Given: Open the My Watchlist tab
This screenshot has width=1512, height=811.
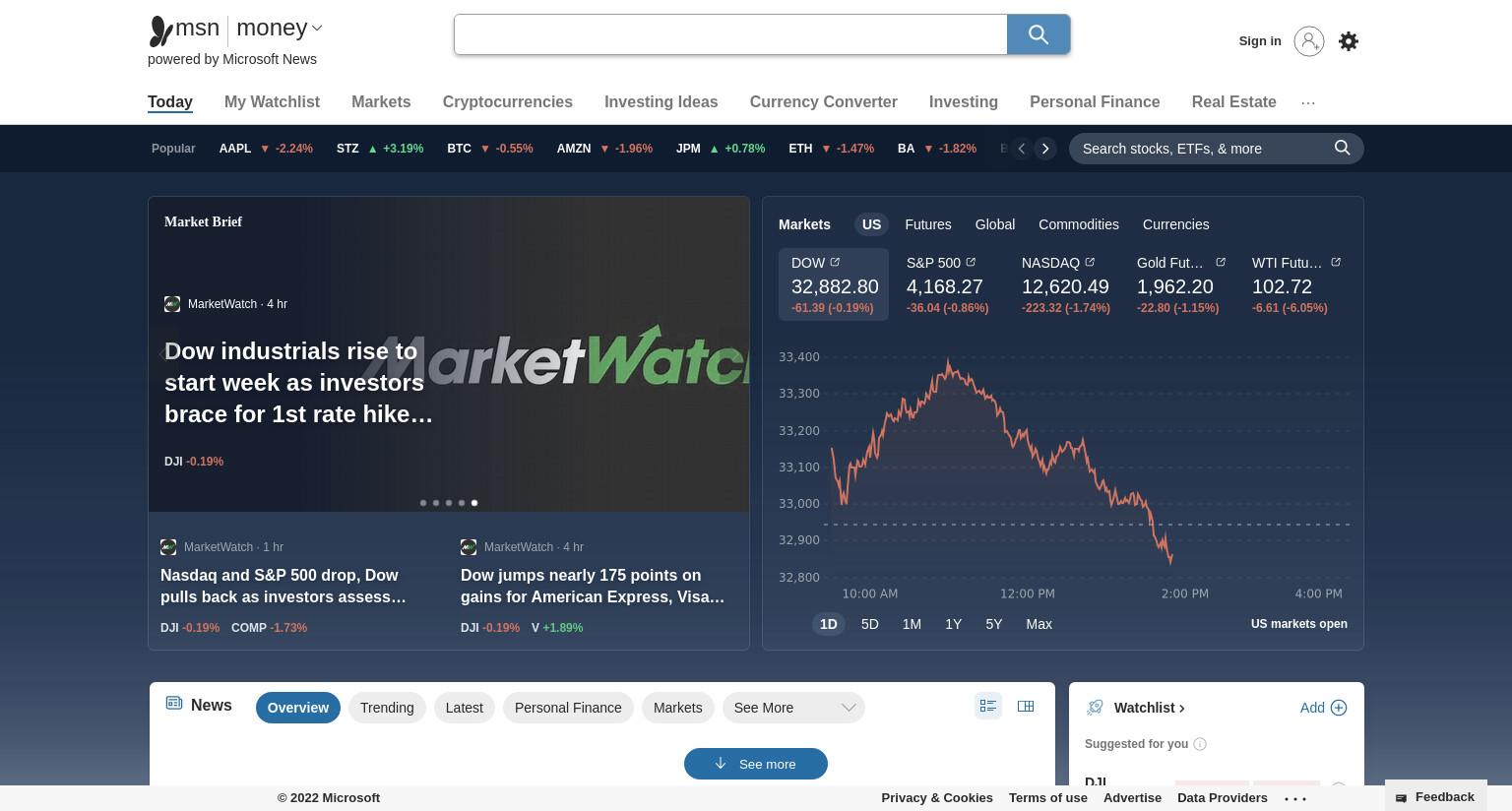Looking at the screenshot, I should 272,102.
